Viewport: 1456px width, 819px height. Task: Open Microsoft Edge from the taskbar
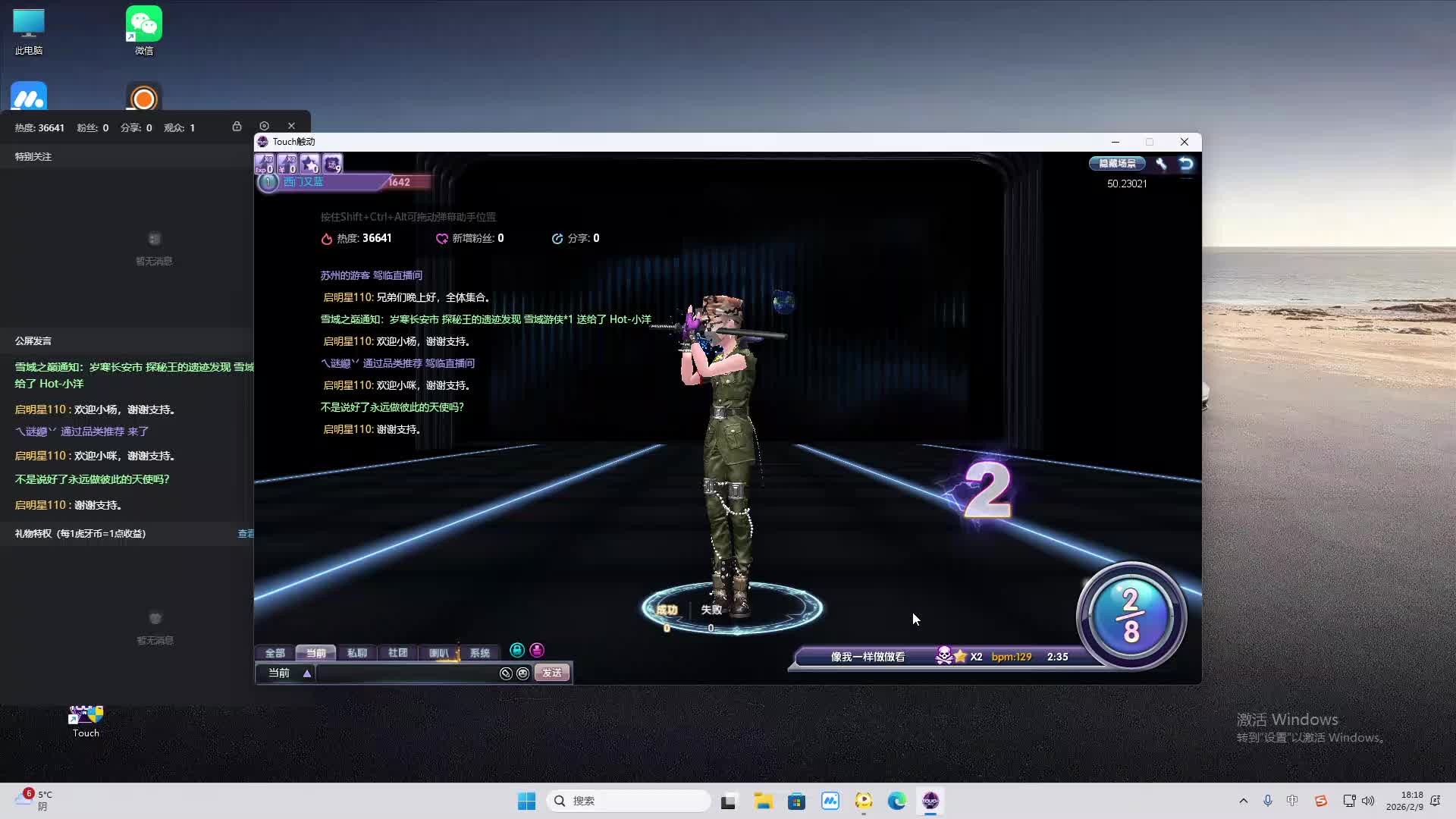pyautogui.click(x=896, y=801)
